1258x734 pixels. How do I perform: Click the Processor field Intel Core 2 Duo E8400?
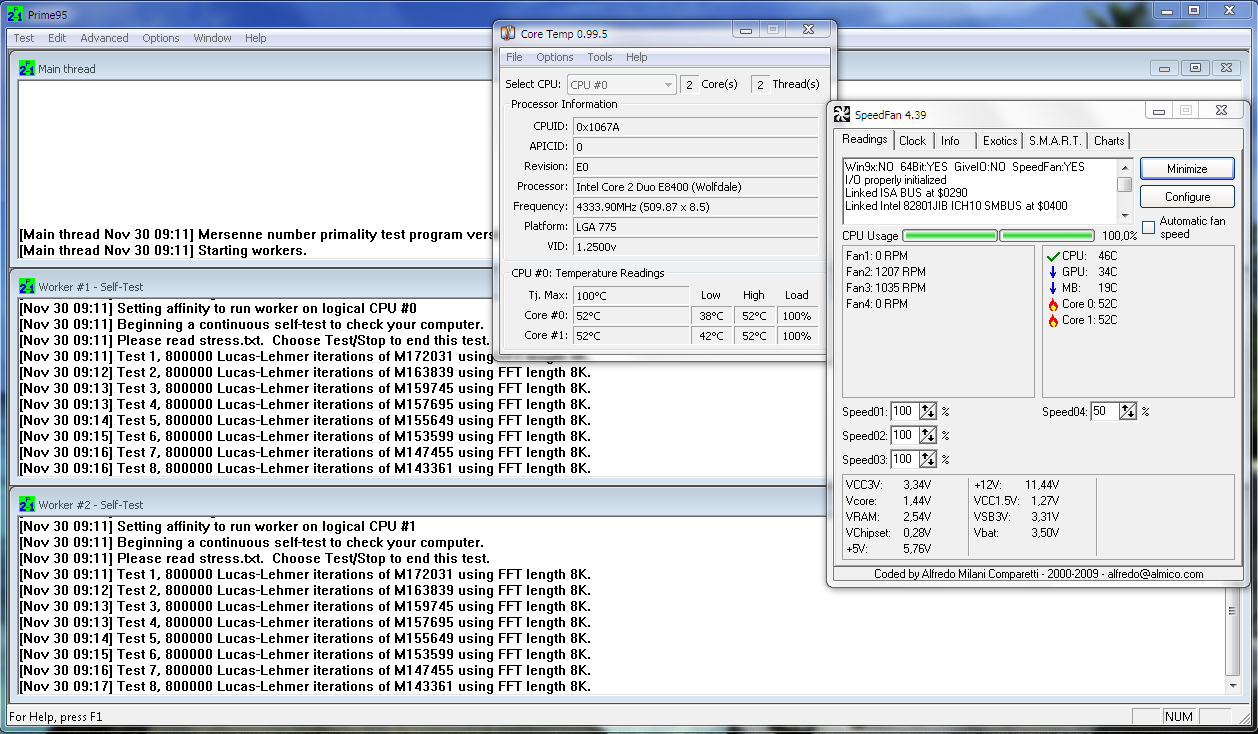[696, 187]
